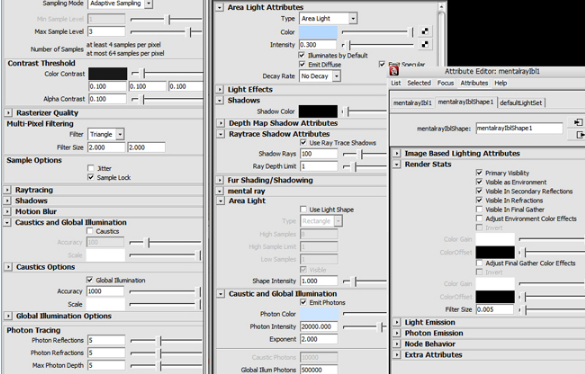Click the Max Sample Level slider
The height and width of the screenshot is (374, 585).
[166, 32]
